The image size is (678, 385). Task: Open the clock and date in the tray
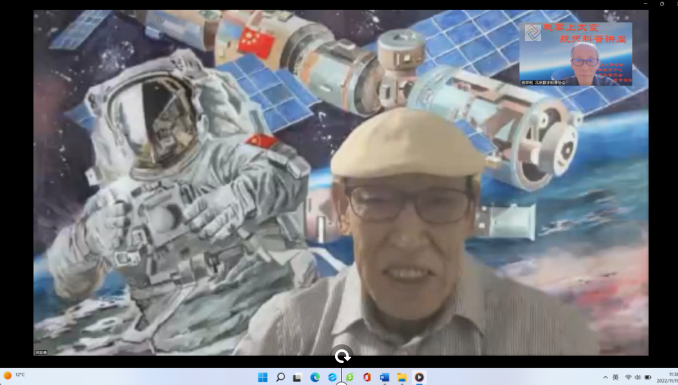[667, 377]
